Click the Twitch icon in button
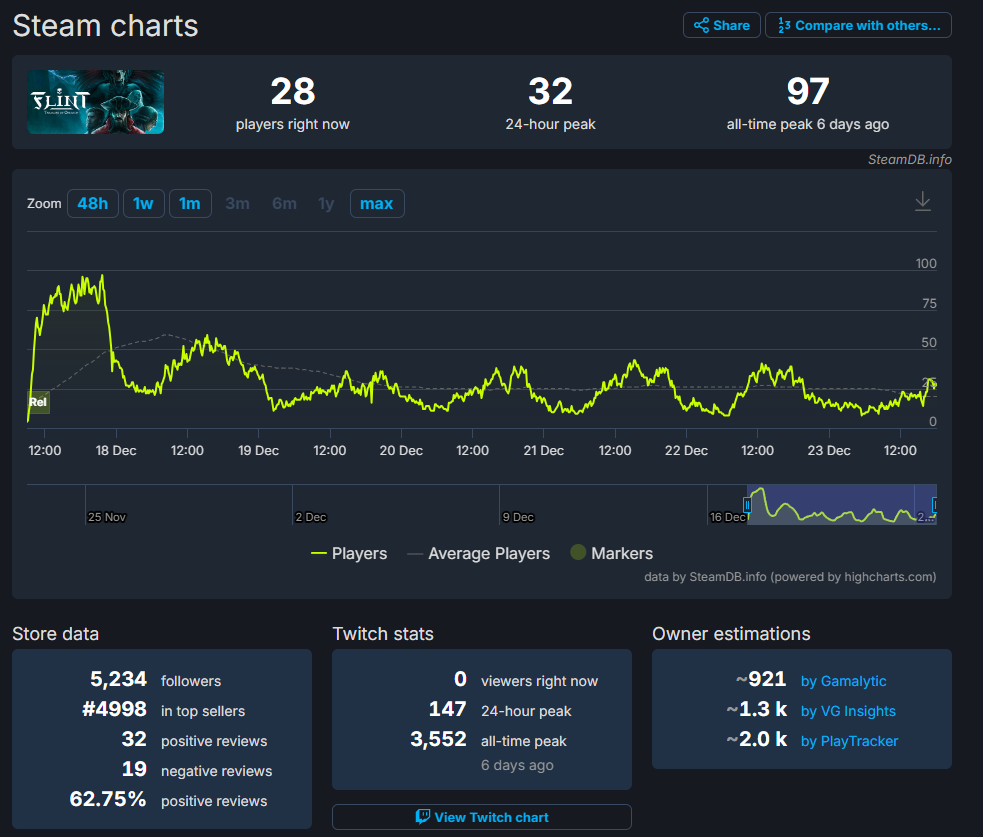The image size is (983, 837). point(423,817)
